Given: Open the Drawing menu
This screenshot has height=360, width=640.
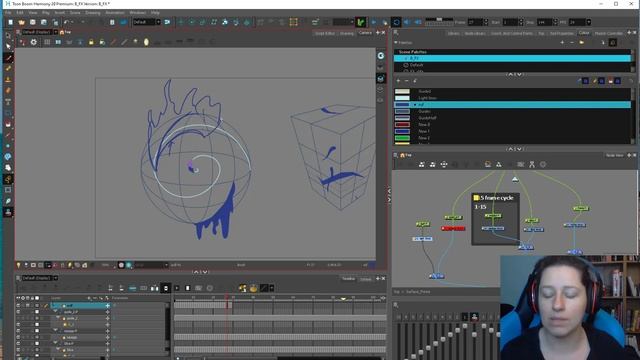Looking at the screenshot, I should pyautogui.click(x=93, y=13).
